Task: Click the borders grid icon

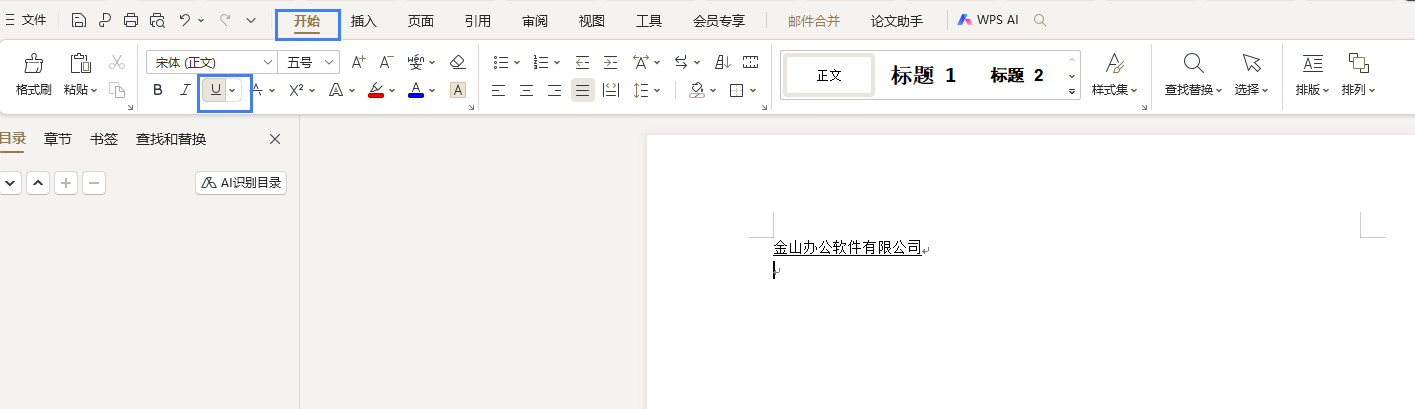Action: click(x=737, y=90)
